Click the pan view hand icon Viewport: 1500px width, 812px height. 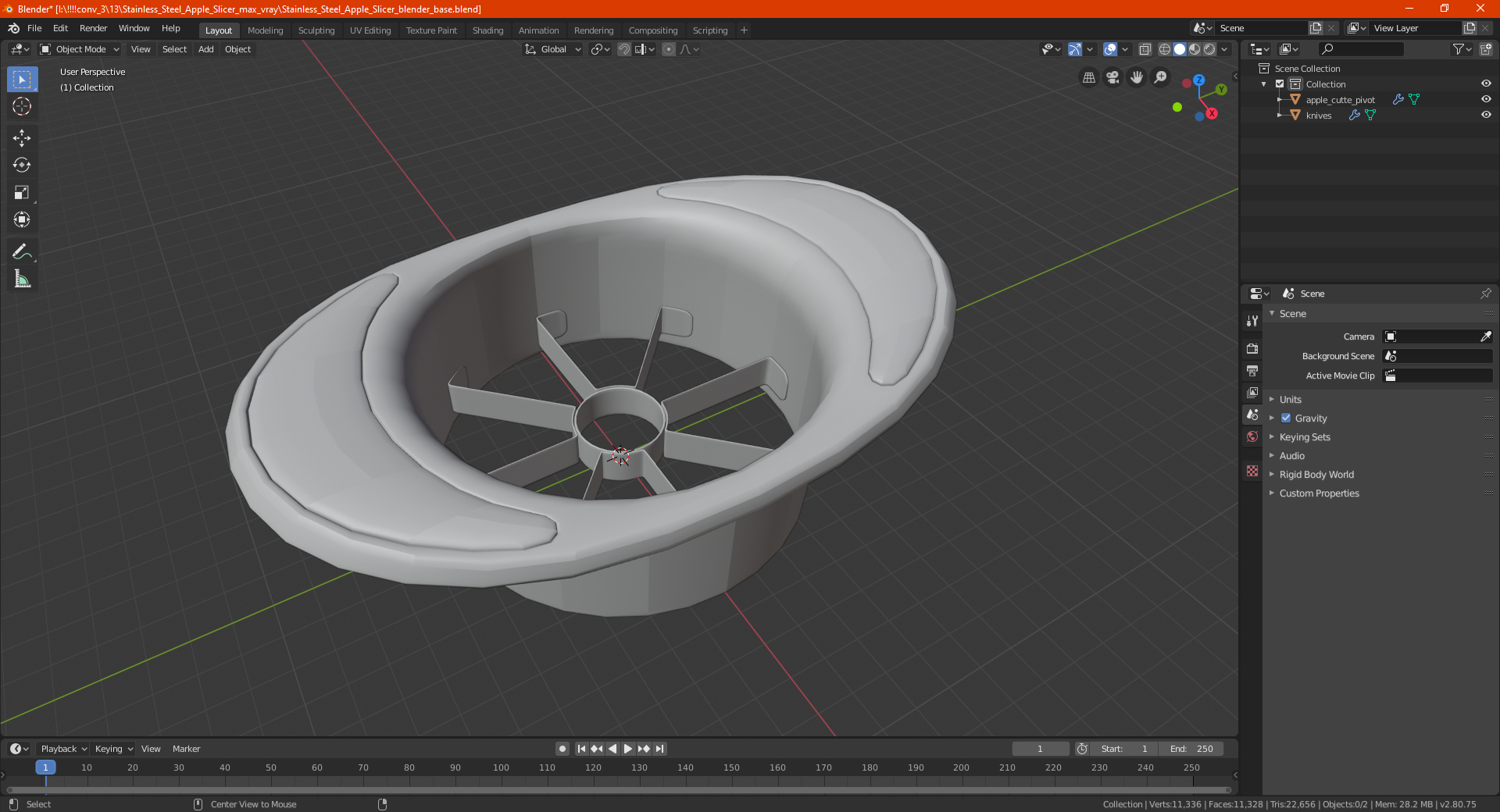point(1137,77)
